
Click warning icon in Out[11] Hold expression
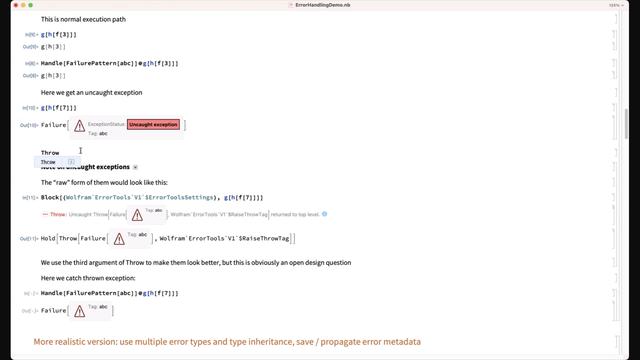point(119,239)
